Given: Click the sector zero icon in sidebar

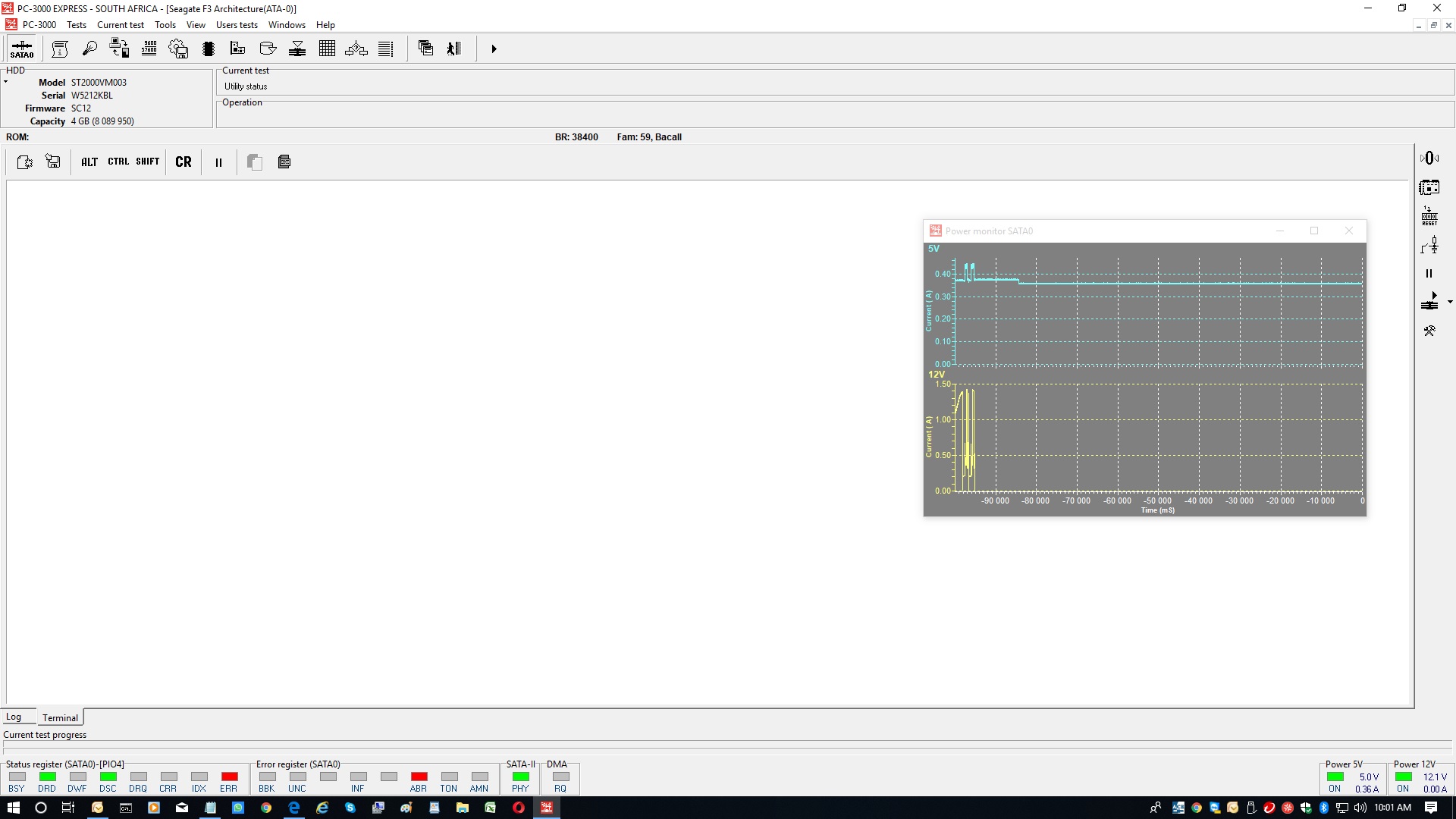Looking at the screenshot, I should [1429, 158].
